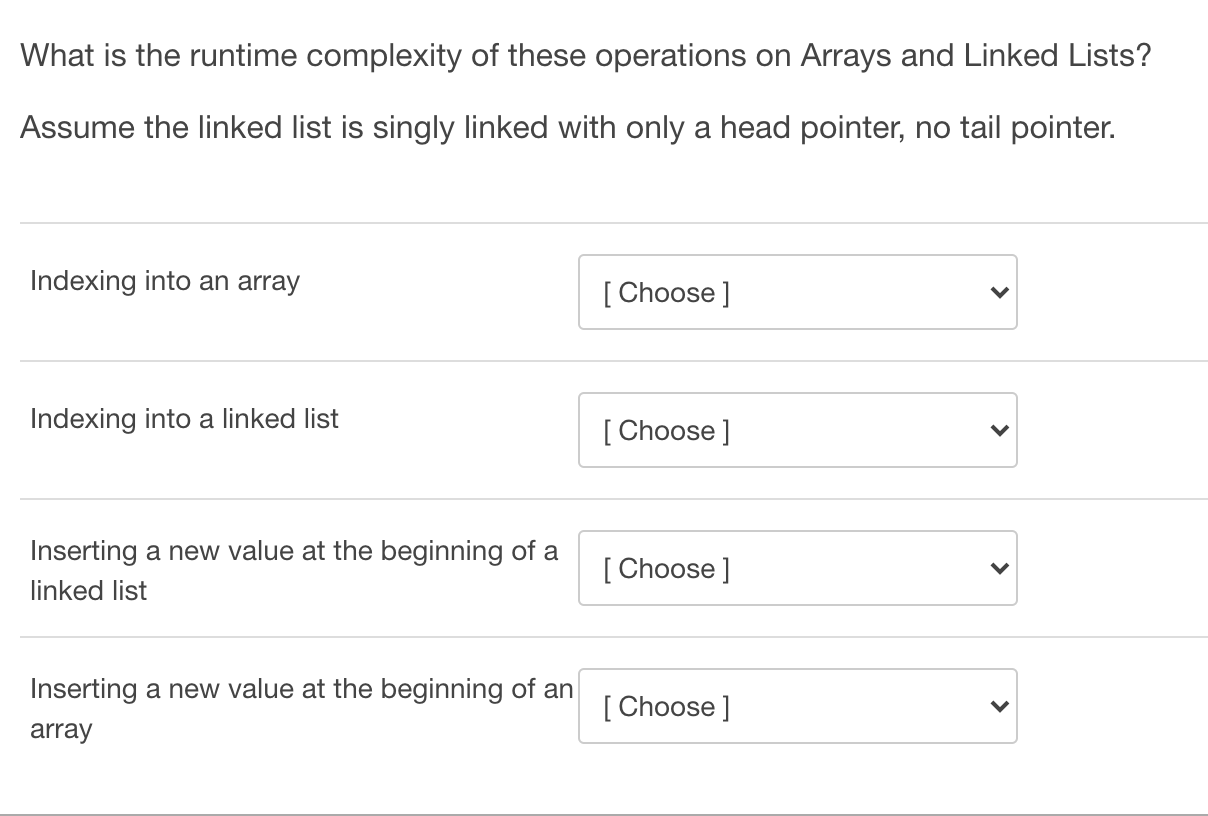Click the runtime complexity question text
The image size is (1208, 816).
click(585, 55)
